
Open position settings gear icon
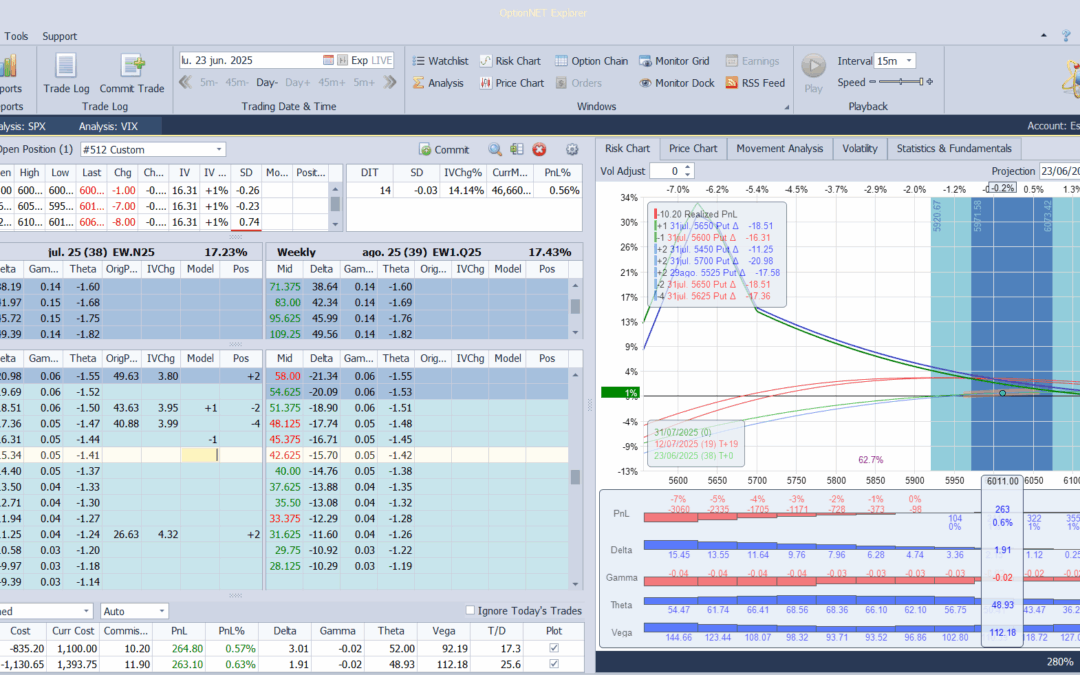(x=572, y=150)
